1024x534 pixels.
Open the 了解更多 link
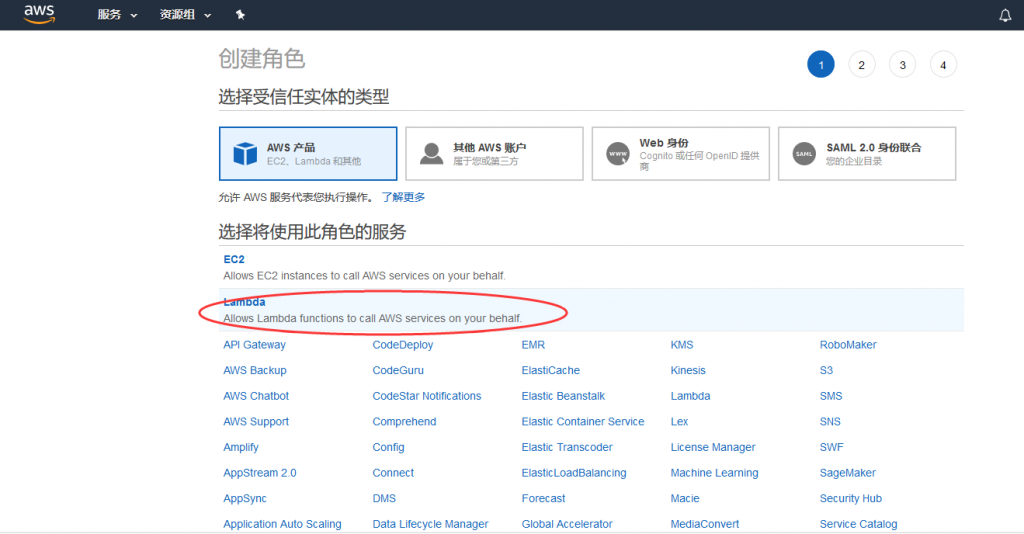point(403,197)
